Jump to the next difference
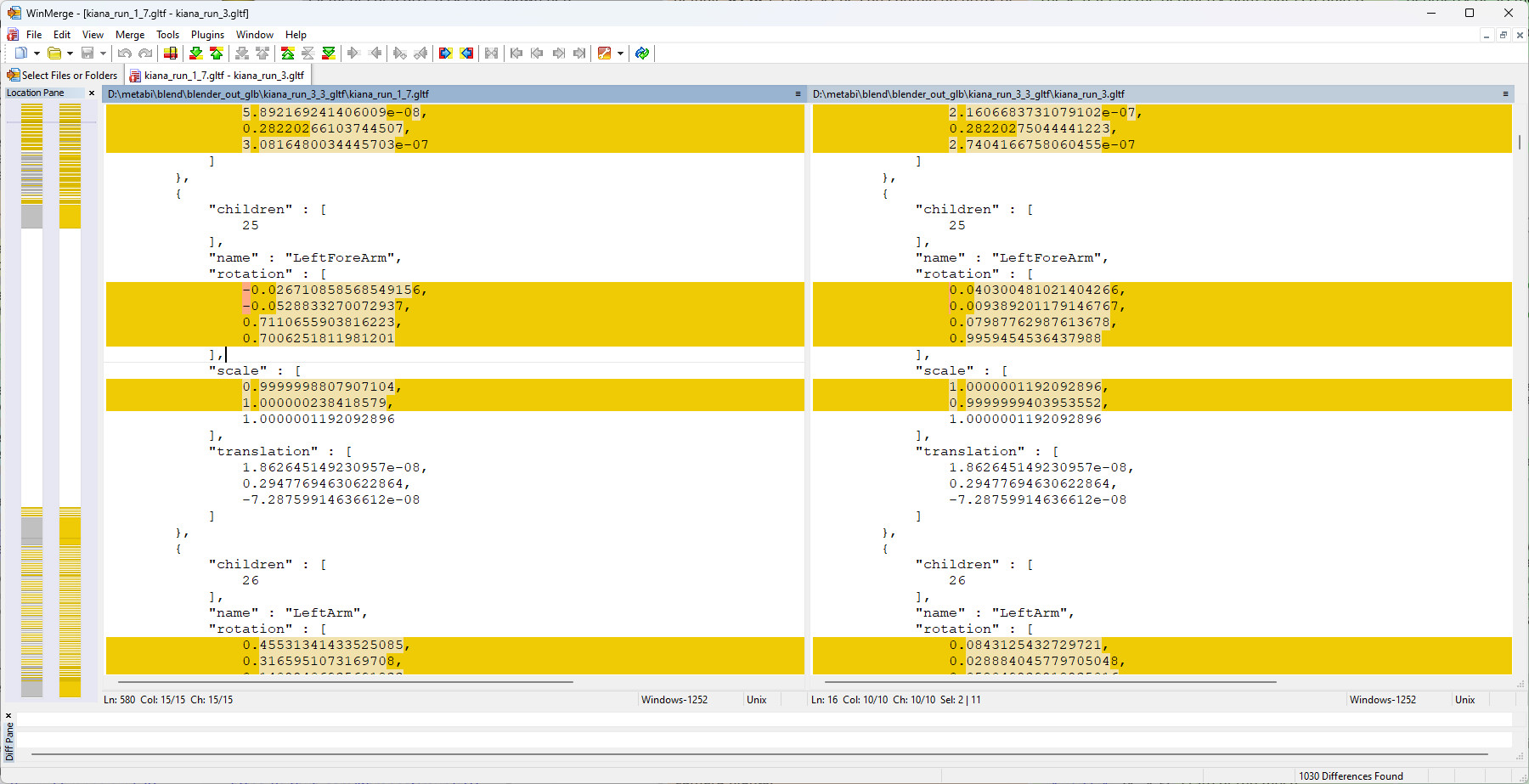The height and width of the screenshot is (784, 1529). click(196, 54)
